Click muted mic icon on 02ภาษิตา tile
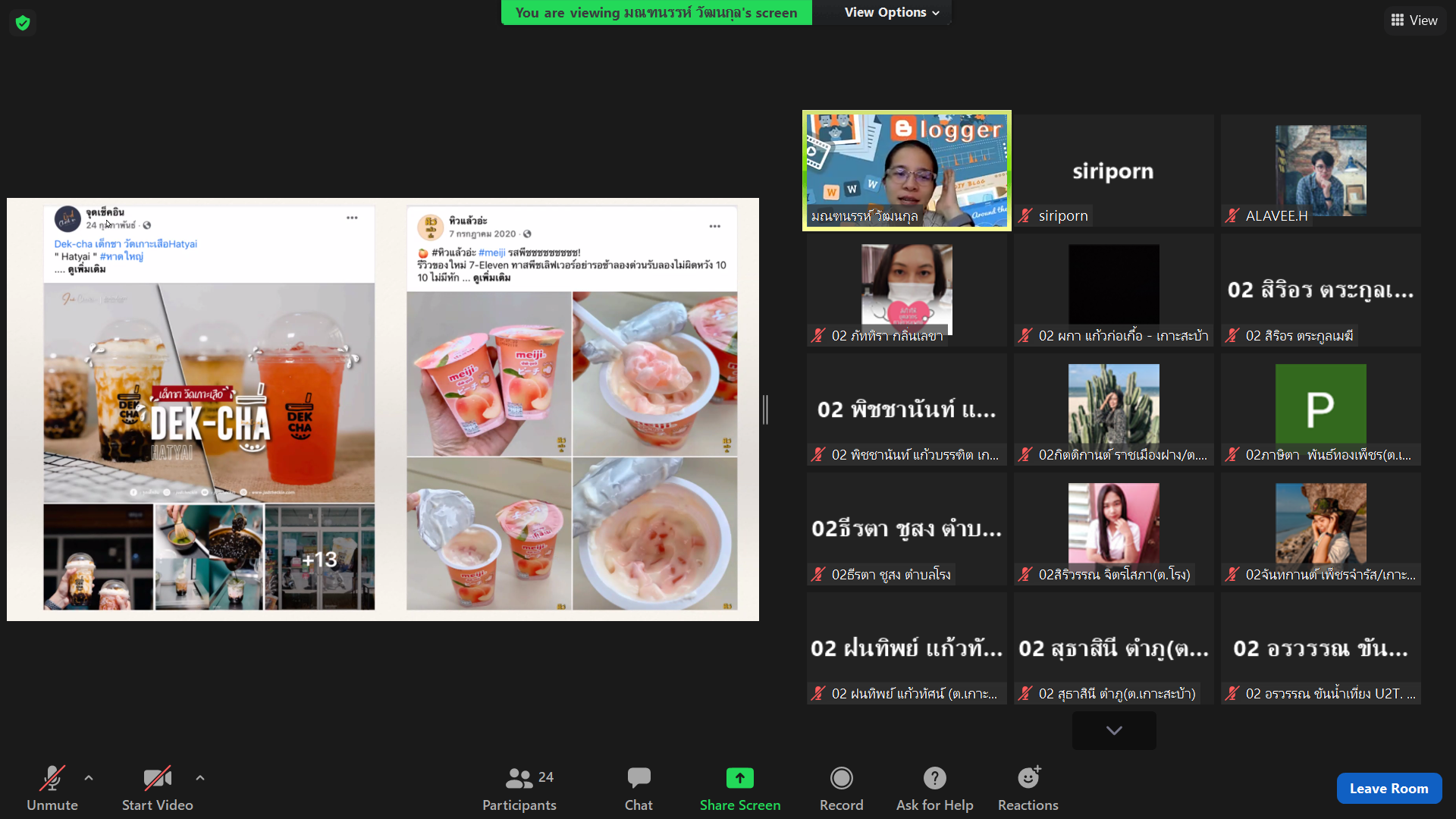This screenshot has width=1456, height=819. [x=1232, y=455]
